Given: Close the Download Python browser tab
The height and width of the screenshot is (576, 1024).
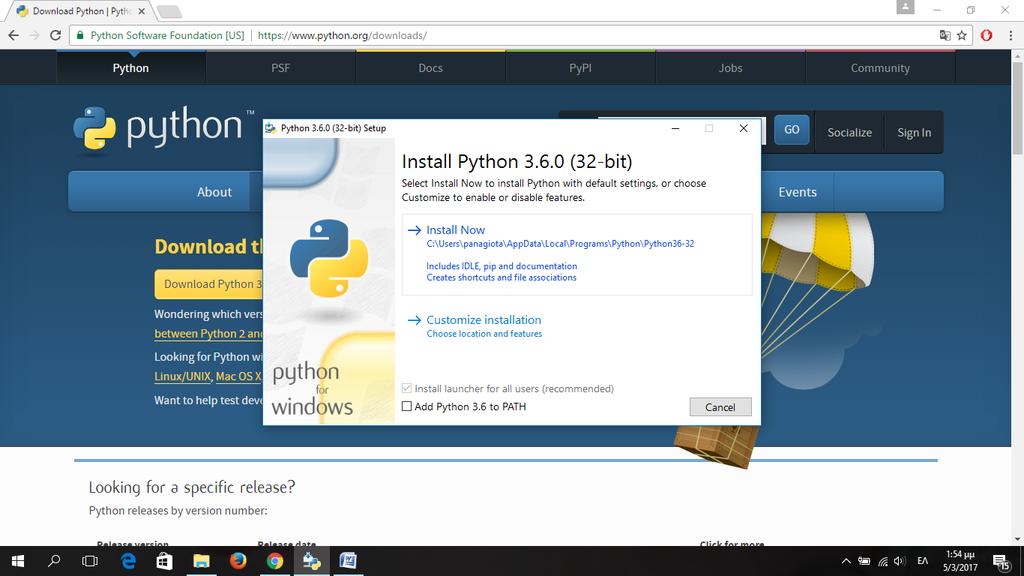Looking at the screenshot, I should [x=142, y=11].
